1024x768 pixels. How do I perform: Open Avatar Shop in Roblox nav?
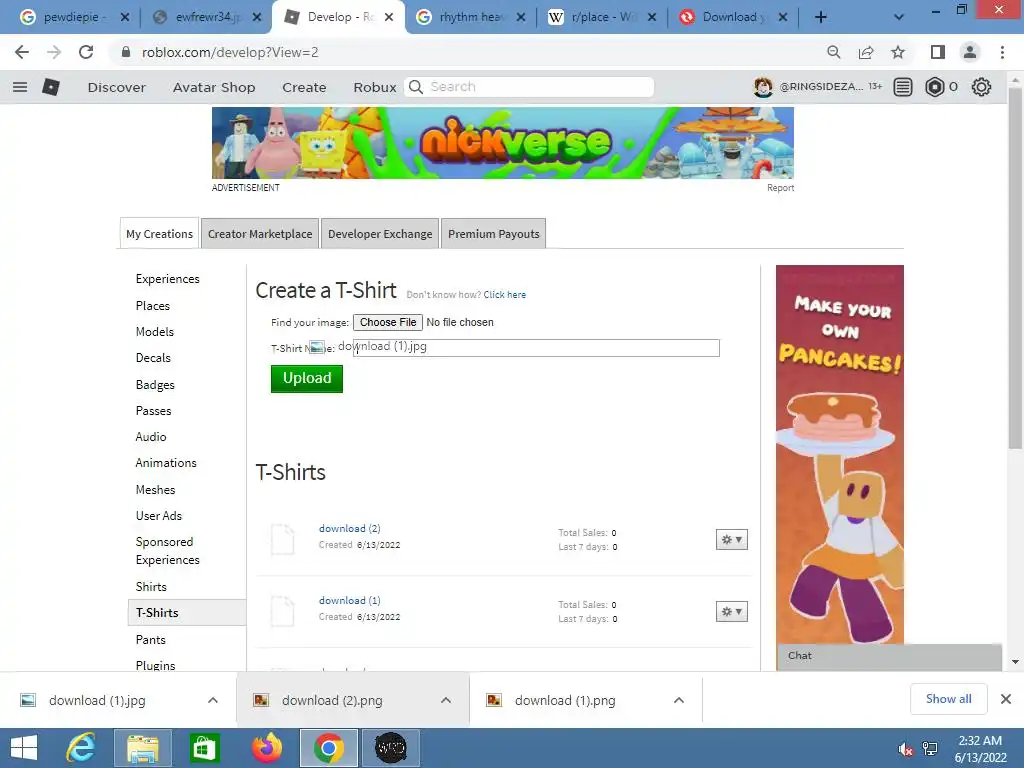(214, 87)
